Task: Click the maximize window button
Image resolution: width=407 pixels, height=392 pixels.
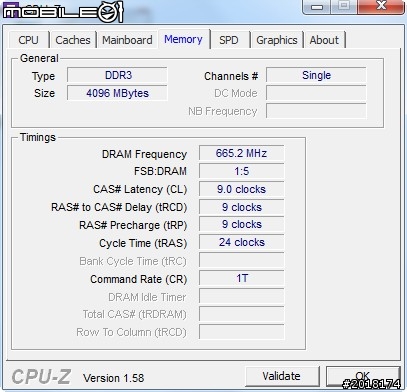Action: (x=344, y=7)
